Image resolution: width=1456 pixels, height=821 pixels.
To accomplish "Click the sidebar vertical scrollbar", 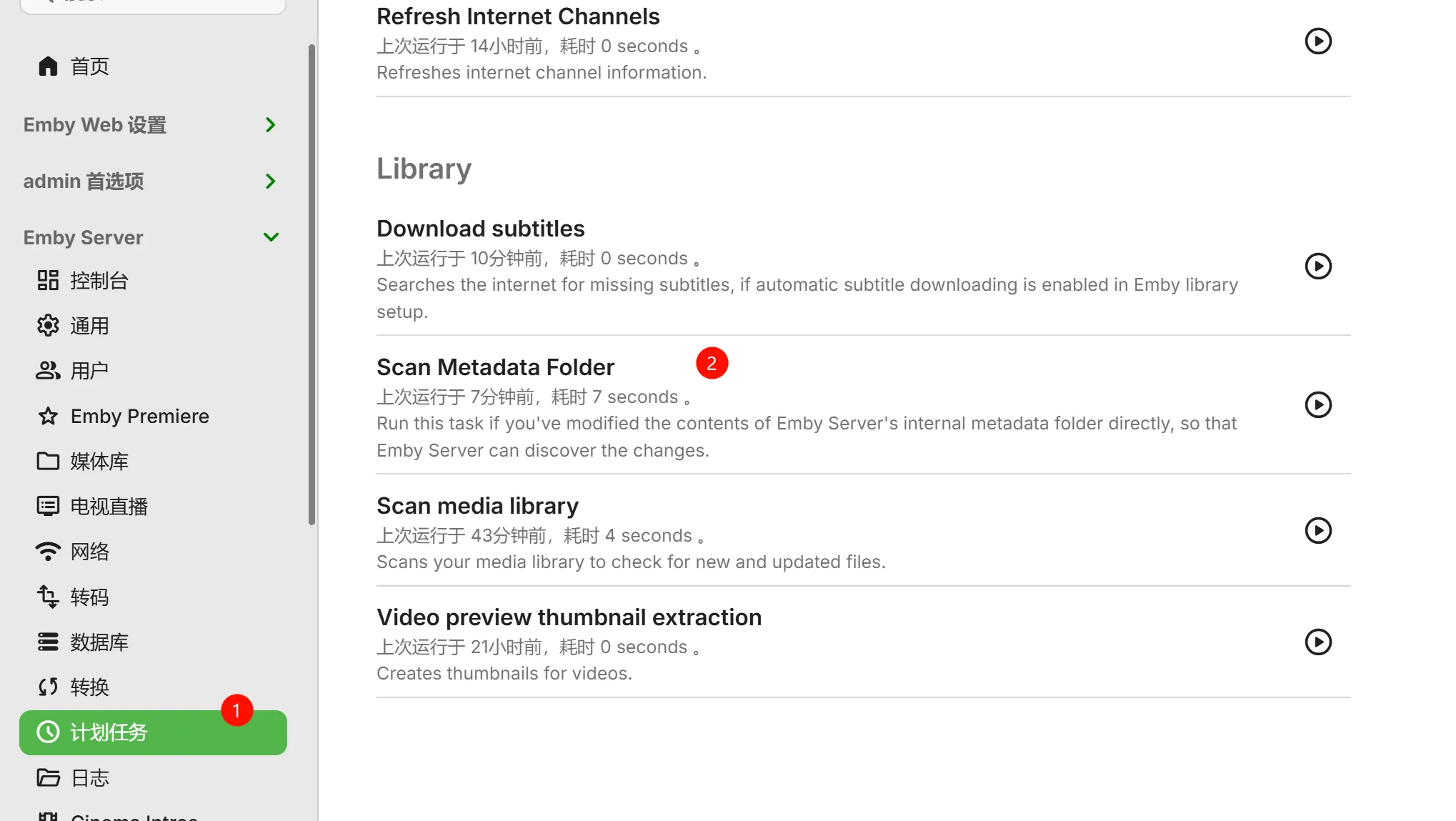I will point(311,286).
